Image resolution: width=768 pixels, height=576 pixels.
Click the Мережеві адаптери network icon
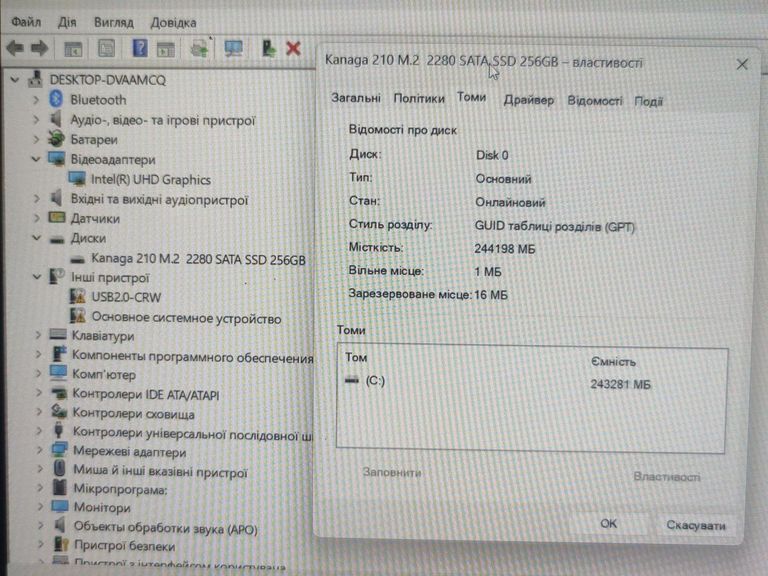coord(59,450)
